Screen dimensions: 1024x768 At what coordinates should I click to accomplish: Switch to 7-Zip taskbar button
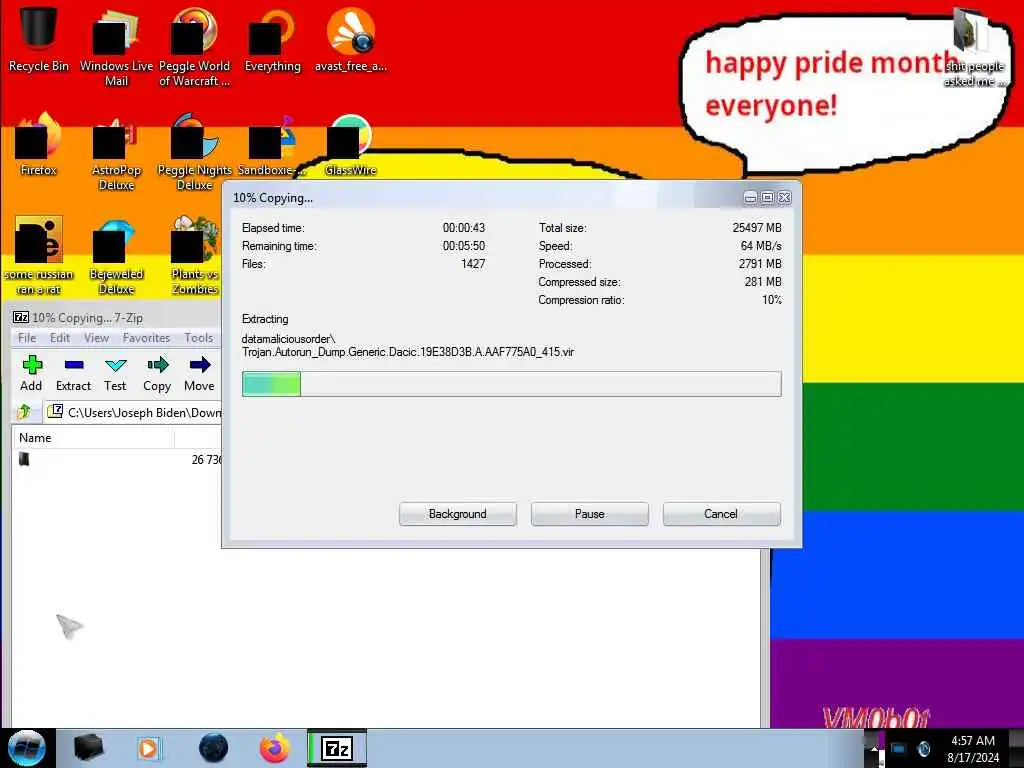[x=337, y=748]
